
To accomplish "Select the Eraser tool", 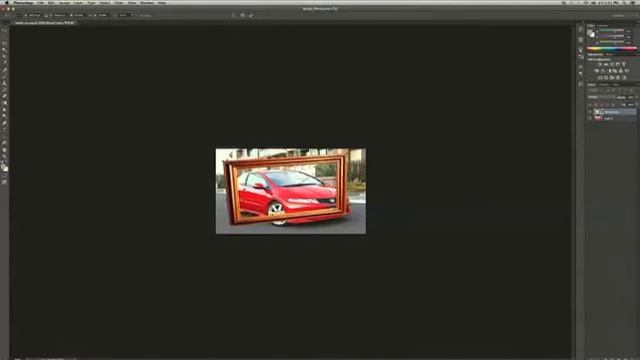I will pos(4,96).
